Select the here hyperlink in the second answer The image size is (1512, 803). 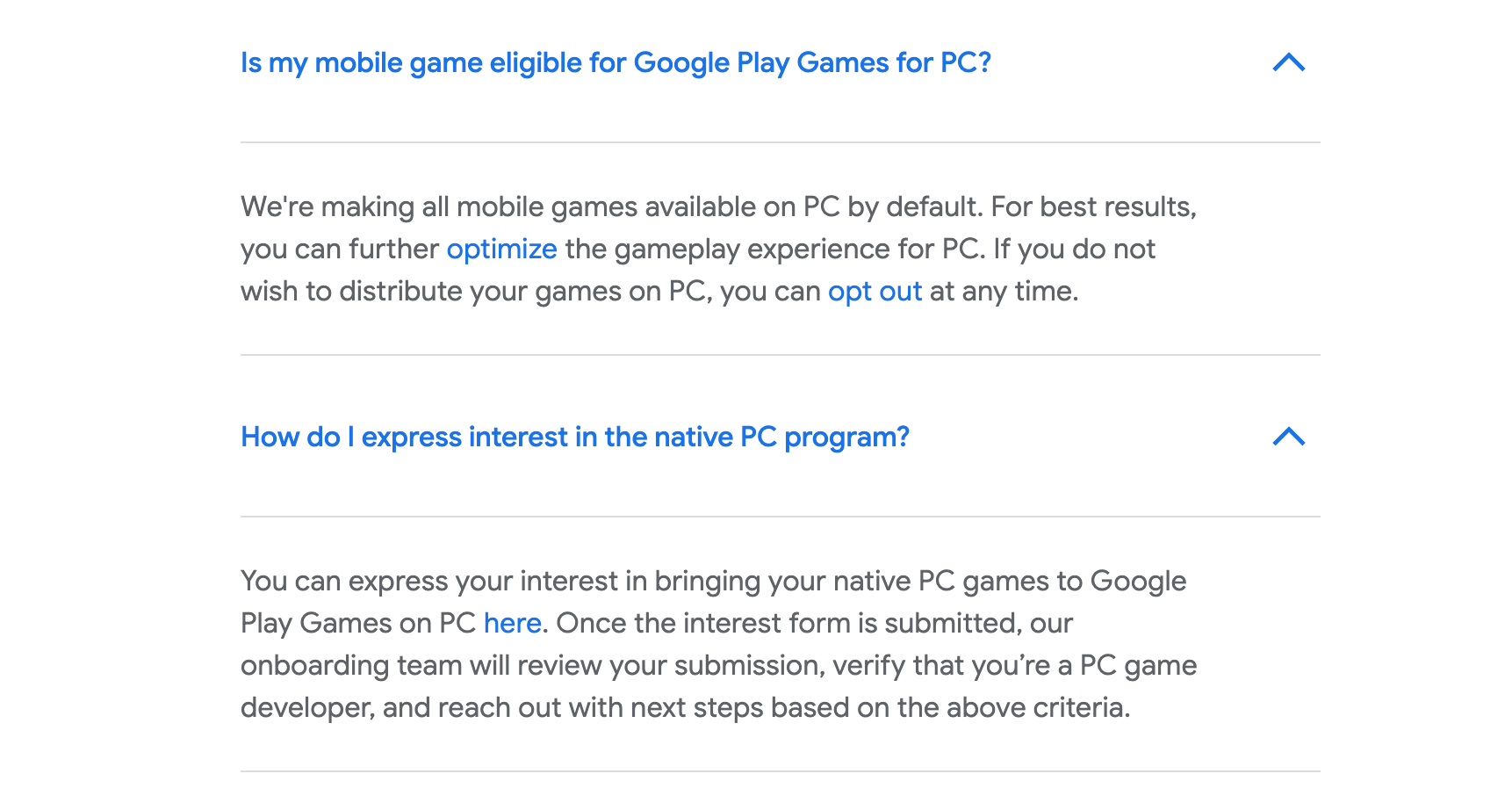pos(512,623)
